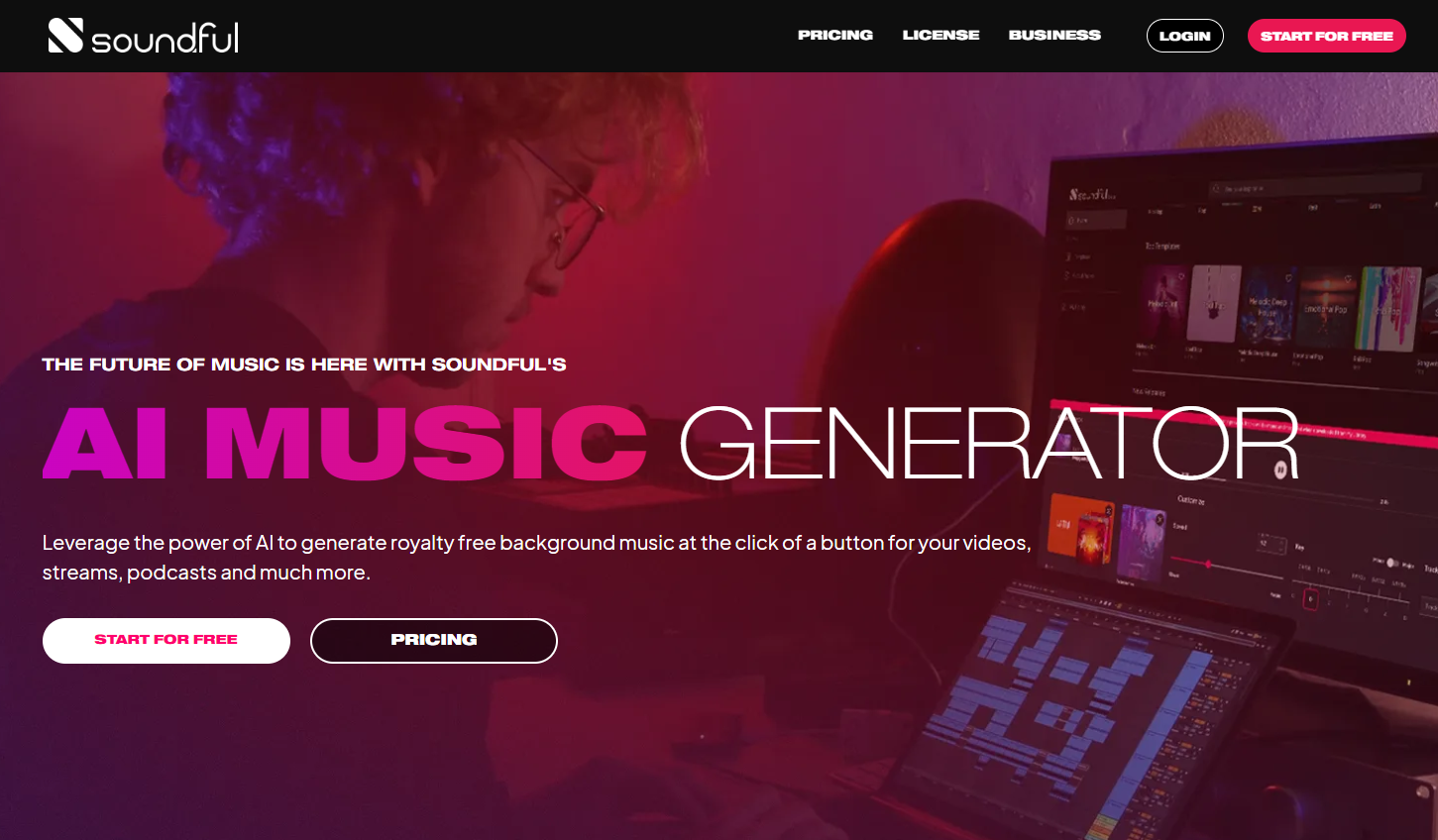Click the white template thumbnail on monitor
This screenshot has height=840, width=1438.
tap(1215, 303)
